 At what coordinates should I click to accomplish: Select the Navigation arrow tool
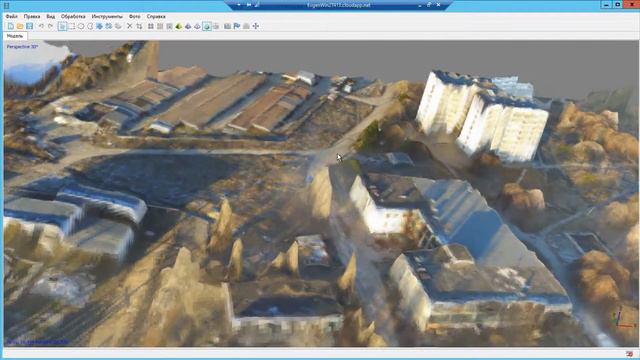(x=62, y=26)
